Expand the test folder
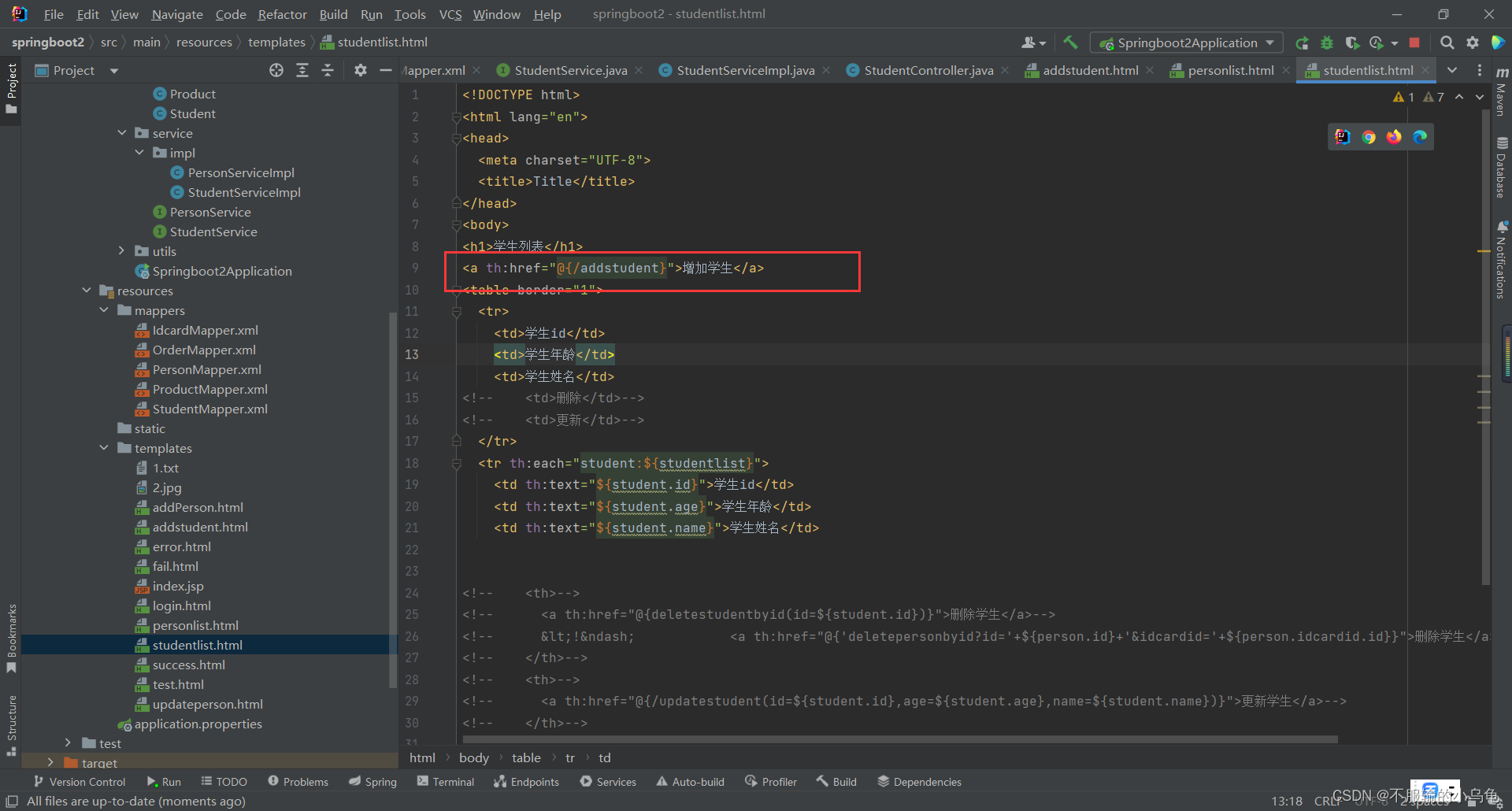The height and width of the screenshot is (811, 1512). point(68,743)
